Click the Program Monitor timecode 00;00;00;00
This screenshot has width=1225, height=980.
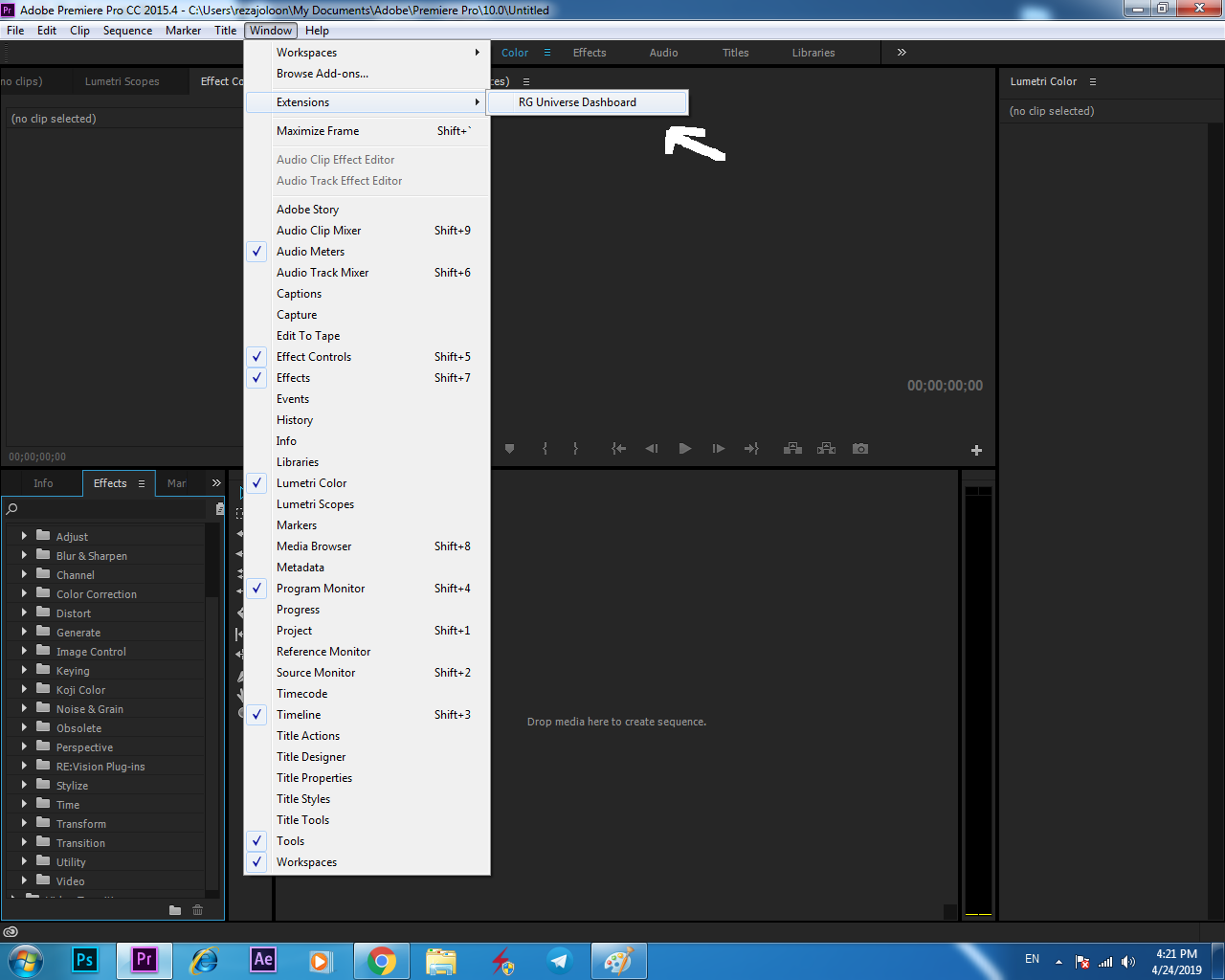point(945,386)
